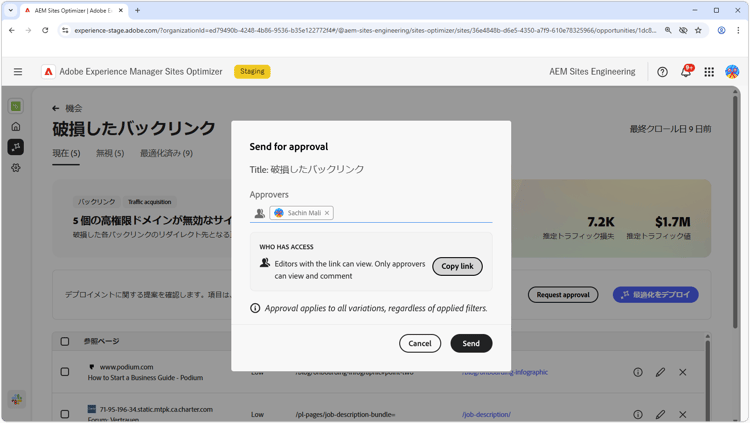750x423 pixels.
Task: Click the browser address bar
Action: tap(364, 30)
